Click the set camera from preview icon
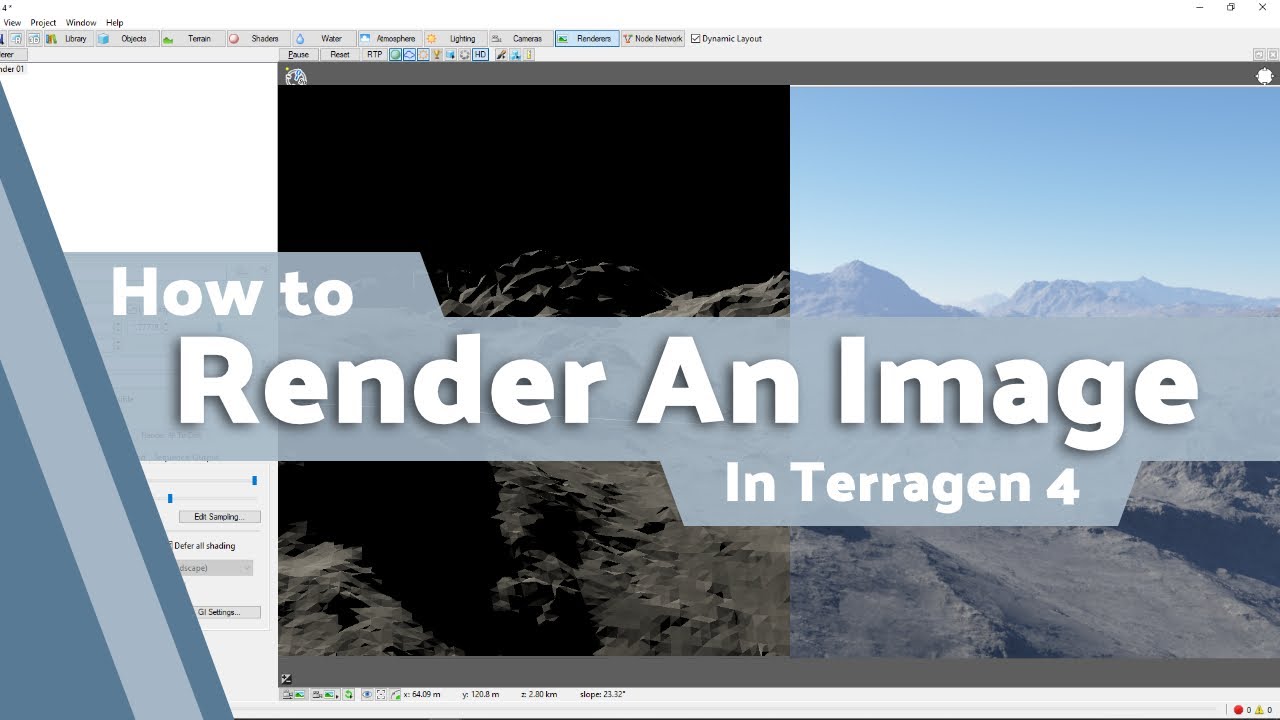Screen dimensions: 1280x720 point(294,694)
